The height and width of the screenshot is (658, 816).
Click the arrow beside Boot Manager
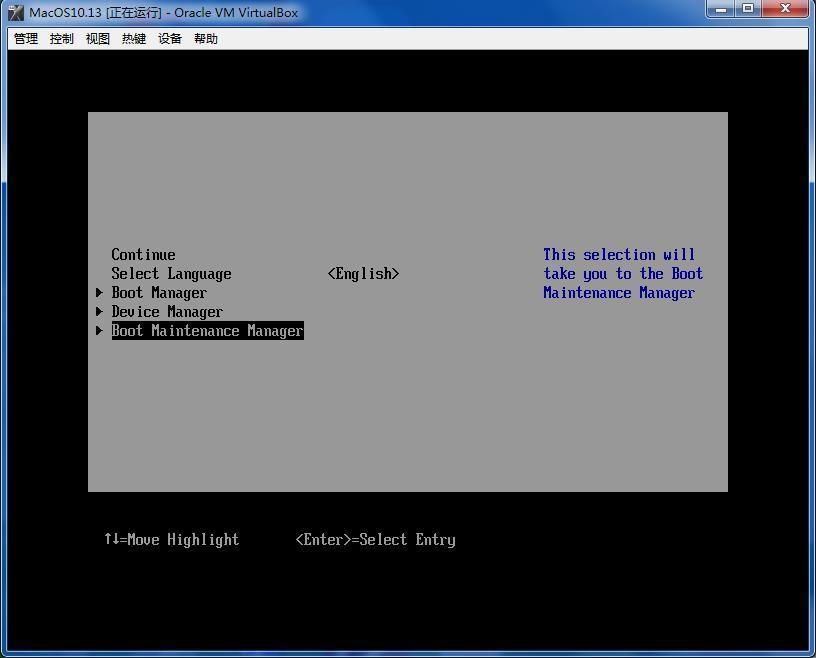click(99, 293)
